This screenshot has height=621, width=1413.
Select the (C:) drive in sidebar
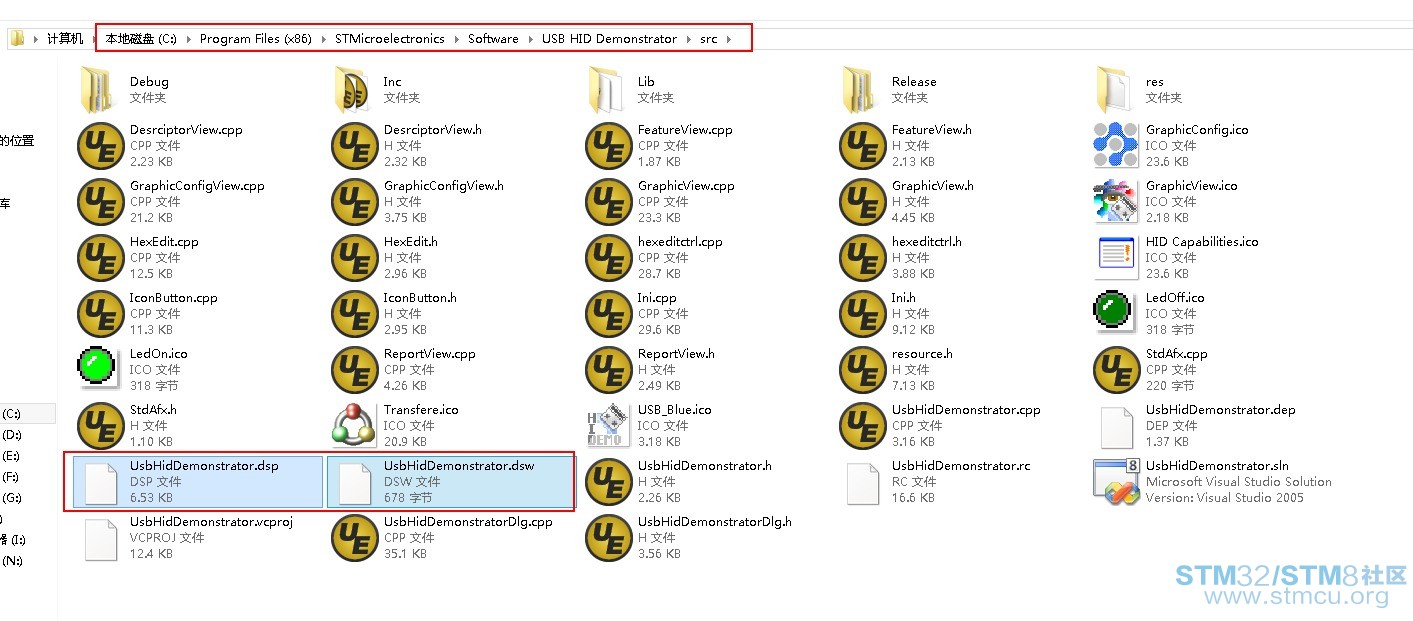pos(11,414)
